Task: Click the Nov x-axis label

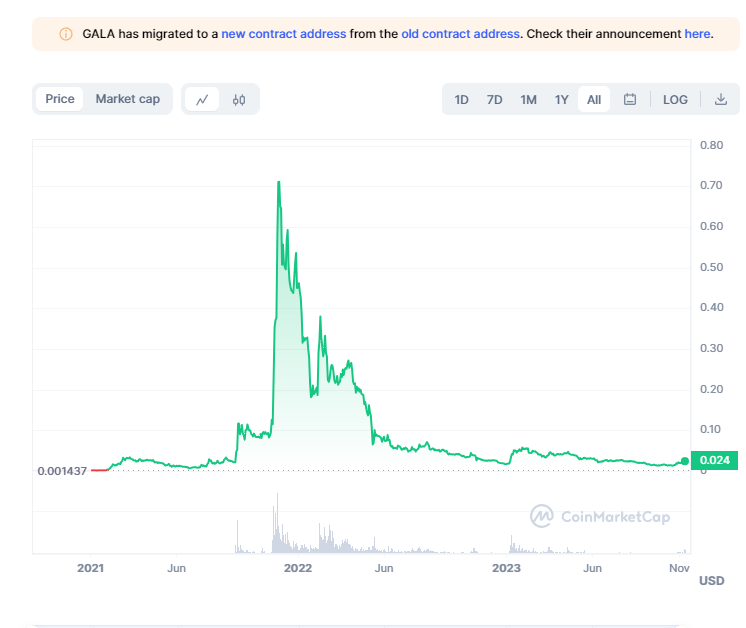Action: pyautogui.click(x=679, y=568)
